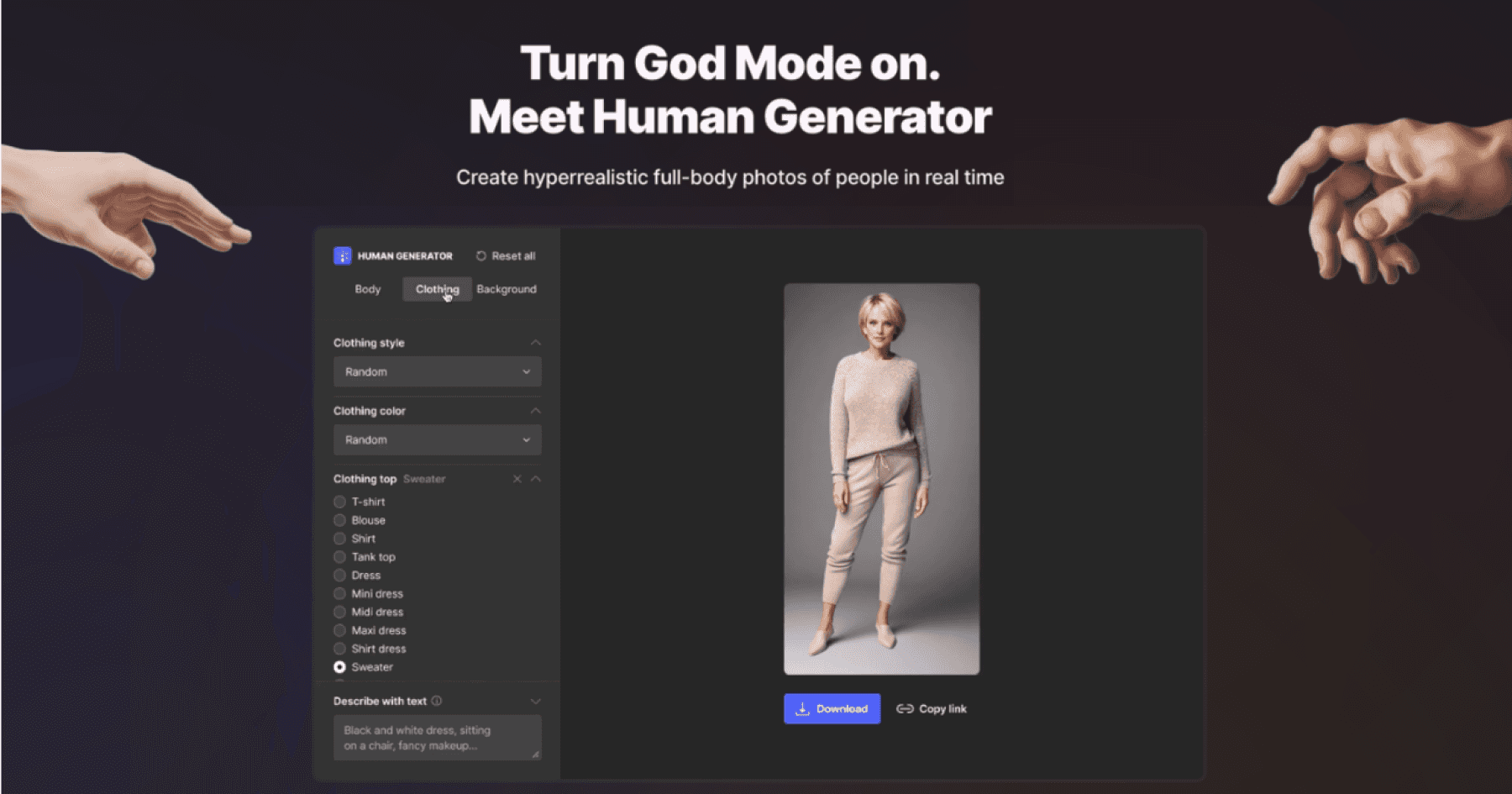Screen dimensions: 1512x794
Task: Click the generated woman full-body image
Action: [x=881, y=479]
